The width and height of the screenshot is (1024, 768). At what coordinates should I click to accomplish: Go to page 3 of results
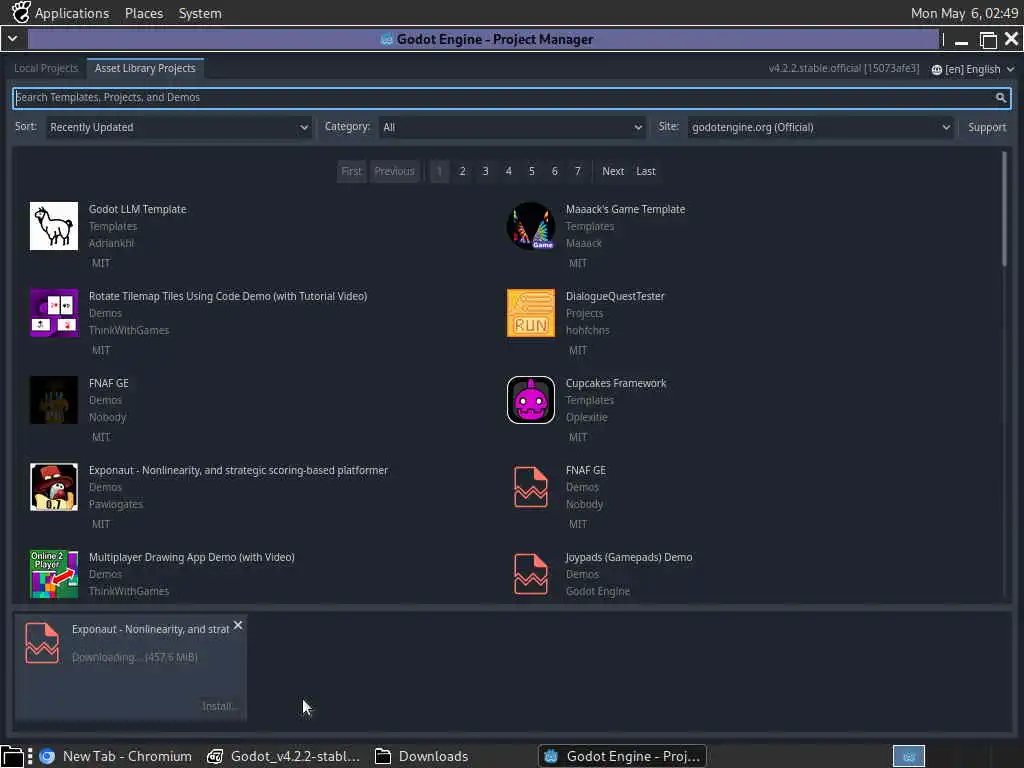click(485, 171)
